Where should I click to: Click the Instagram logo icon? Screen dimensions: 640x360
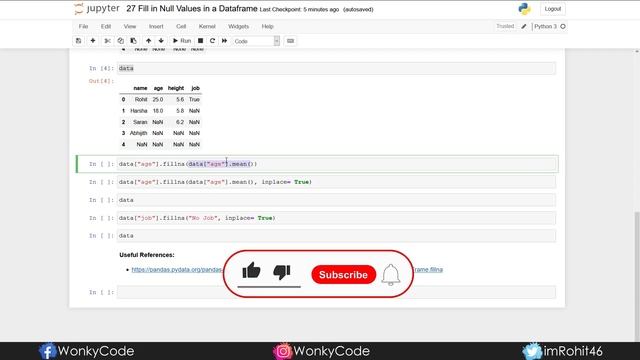pos(282,351)
